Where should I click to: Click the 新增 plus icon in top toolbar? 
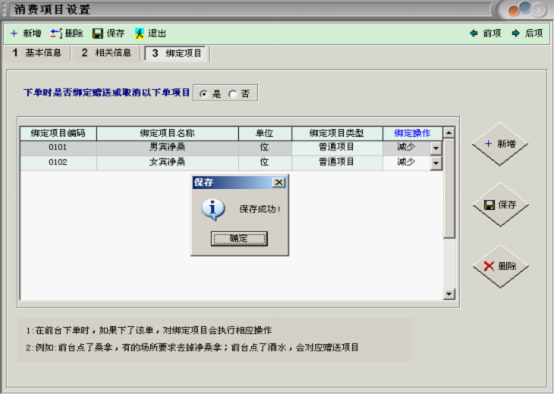14,34
